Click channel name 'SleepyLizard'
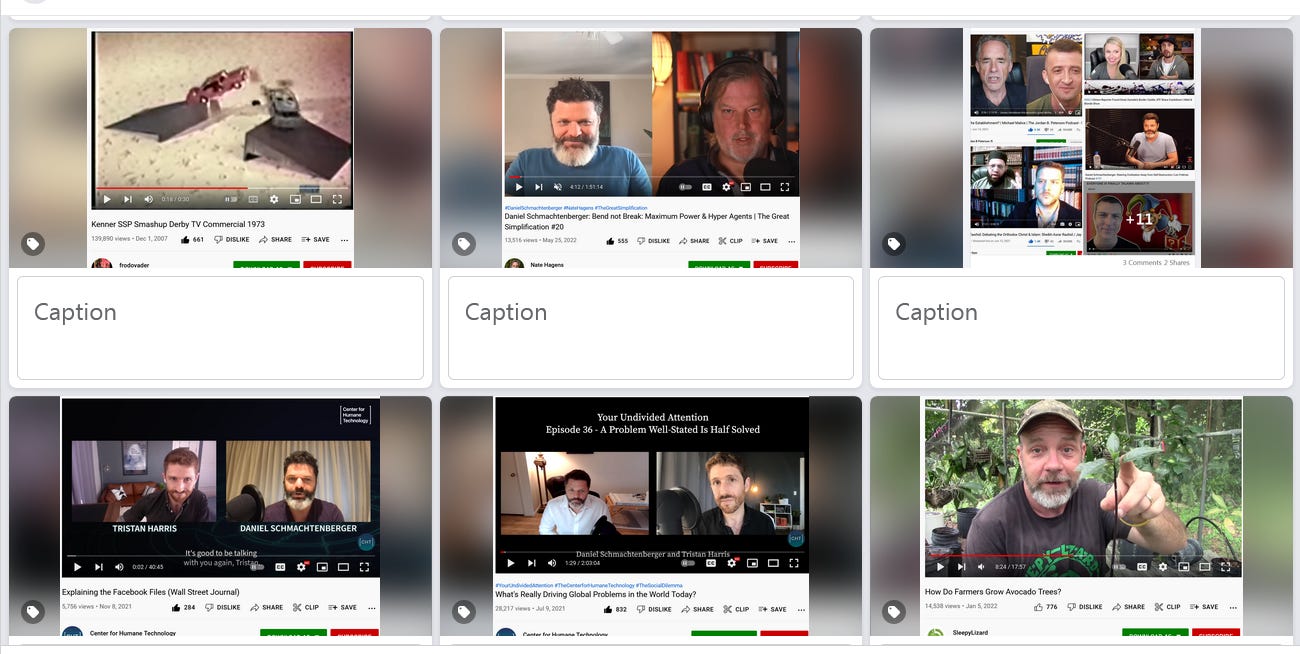 [x=968, y=634]
